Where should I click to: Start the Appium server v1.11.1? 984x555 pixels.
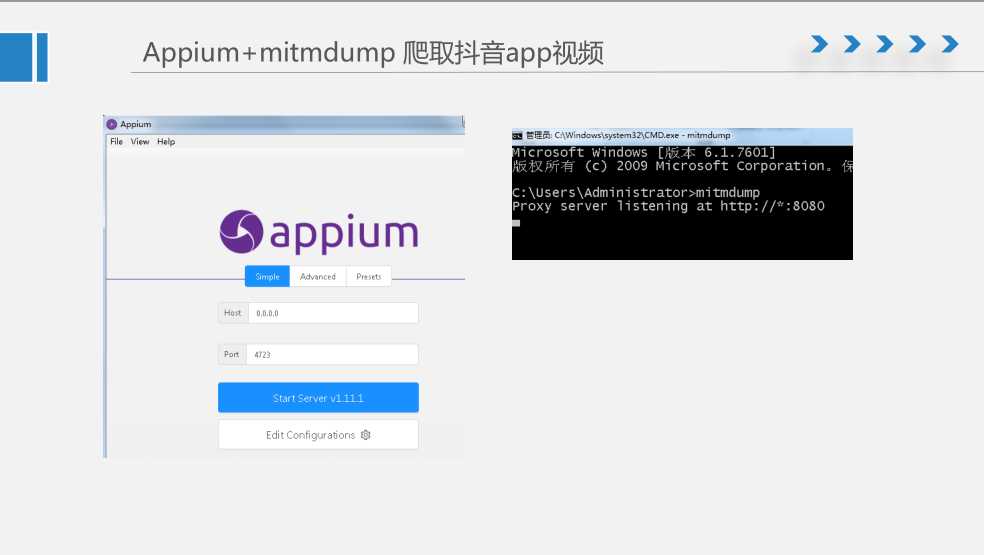318,397
